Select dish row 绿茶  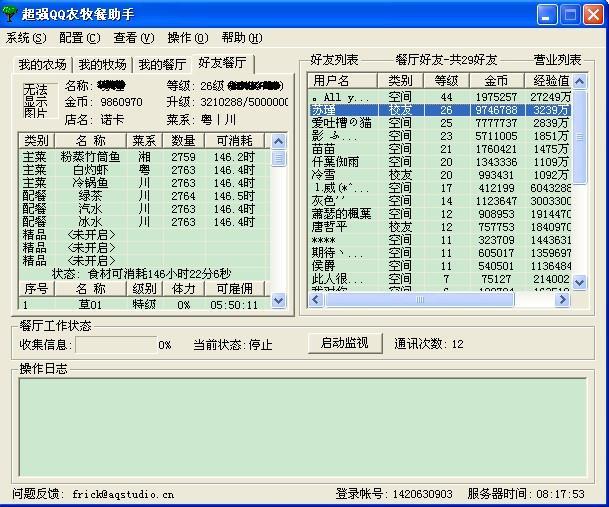click(x=144, y=196)
